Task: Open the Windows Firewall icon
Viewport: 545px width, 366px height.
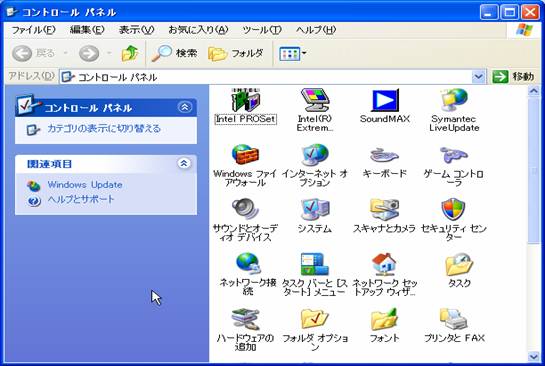Action: pyautogui.click(x=245, y=155)
